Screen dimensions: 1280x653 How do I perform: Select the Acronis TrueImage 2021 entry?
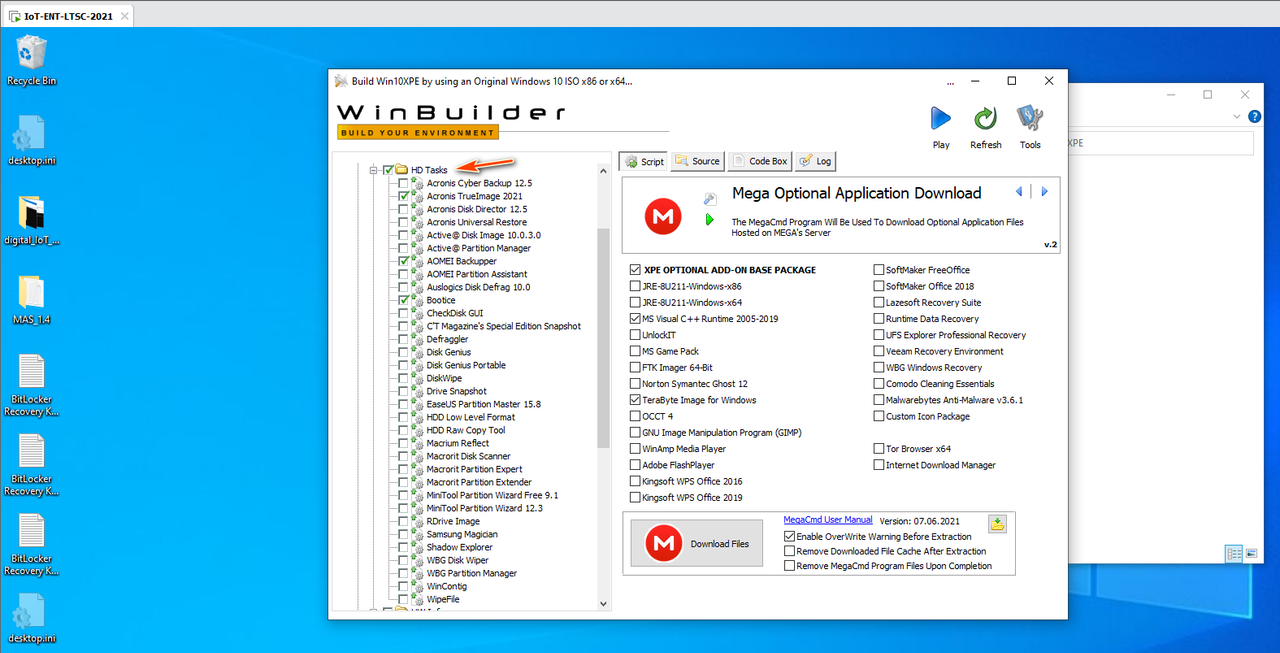pyautogui.click(x=475, y=196)
